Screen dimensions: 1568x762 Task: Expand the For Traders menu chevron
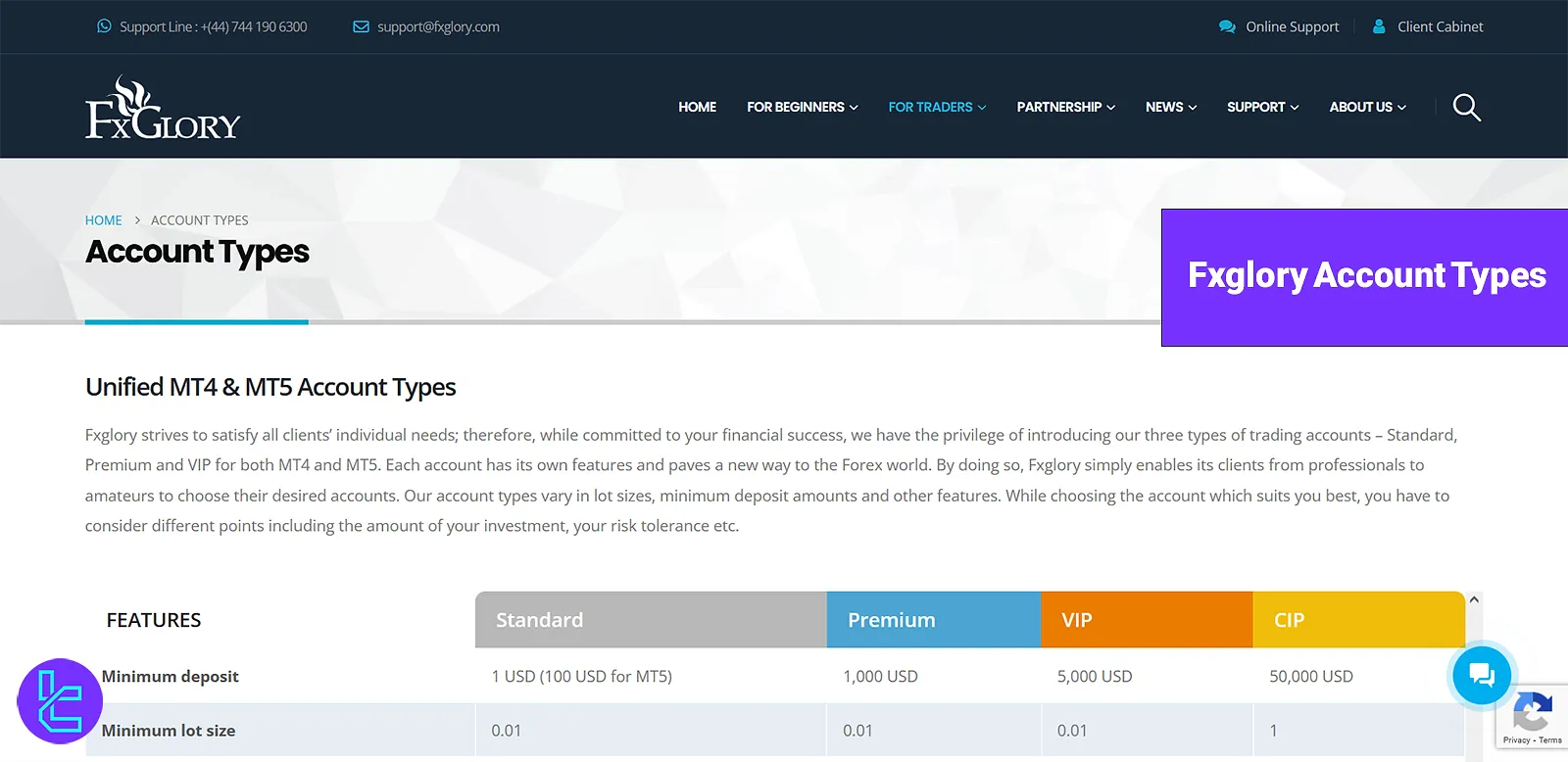pos(982,108)
